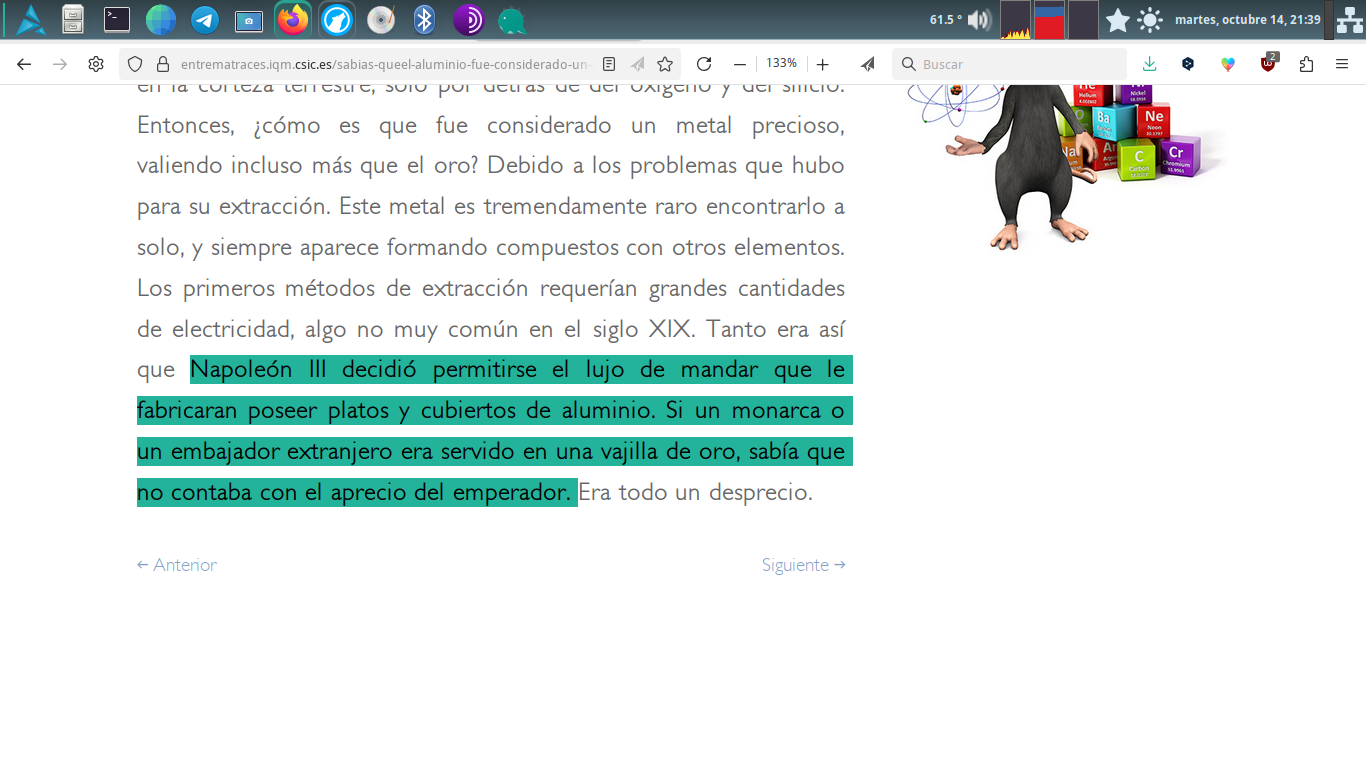Viewport: 1366px width, 768px height.
Task: Zoom in with the plus button
Action: click(x=822, y=64)
